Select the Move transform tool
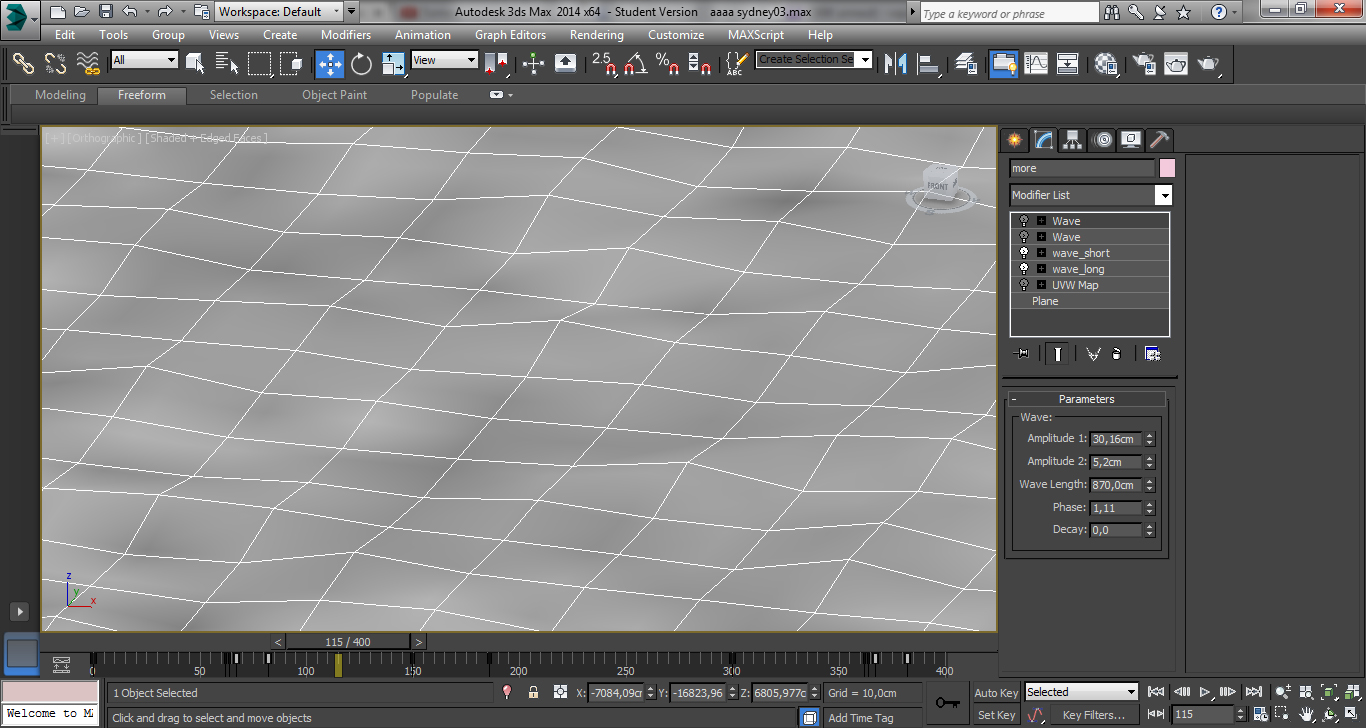Image resolution: width=1366 pixels, height=728 pixels. (x=330, y=64)
